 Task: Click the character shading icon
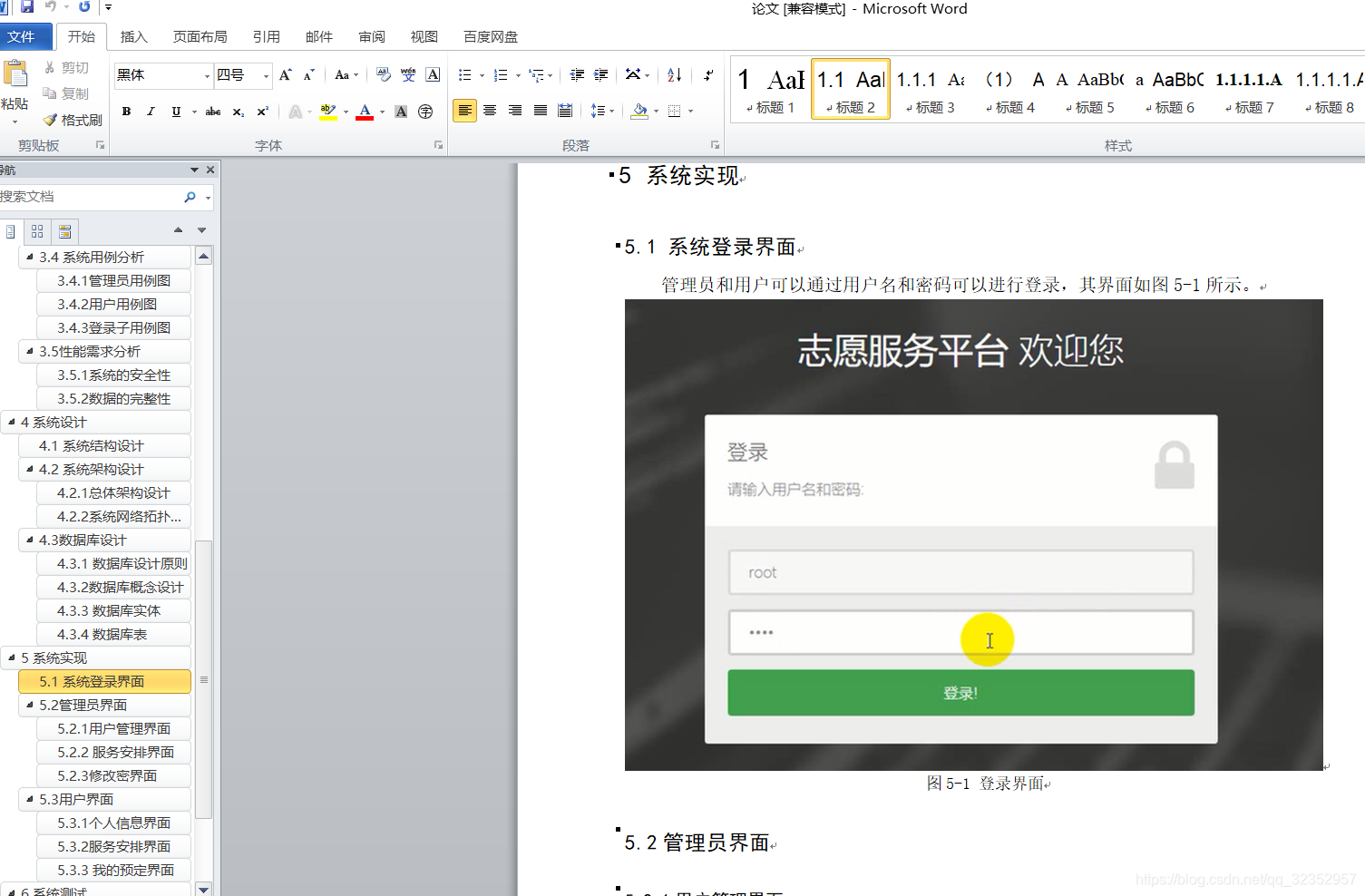pos(401,112)
